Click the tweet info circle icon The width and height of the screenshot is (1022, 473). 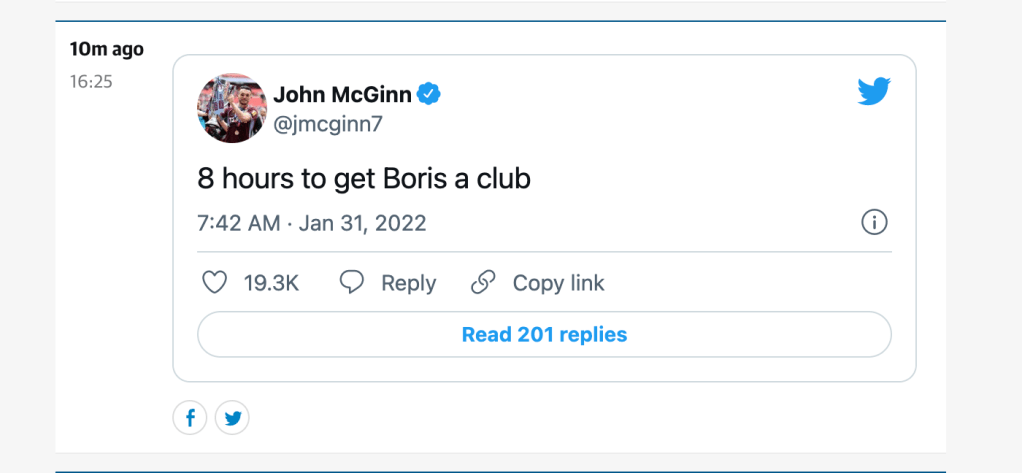click(874, 222)
